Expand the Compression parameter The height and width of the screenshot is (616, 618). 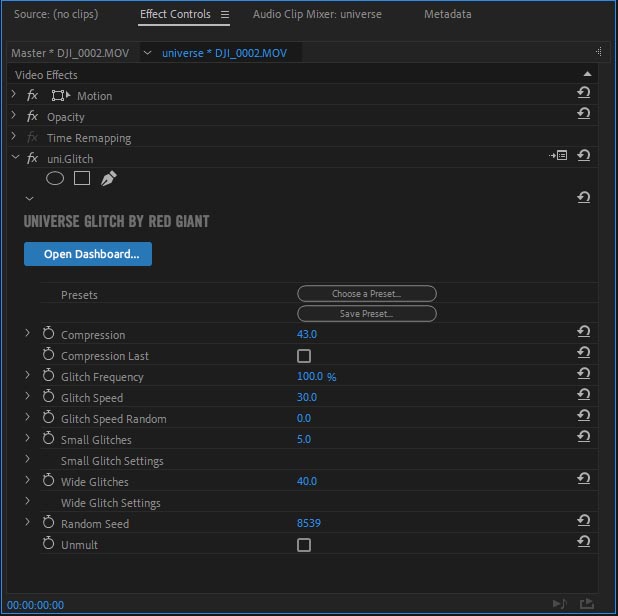tap(27, 333)
